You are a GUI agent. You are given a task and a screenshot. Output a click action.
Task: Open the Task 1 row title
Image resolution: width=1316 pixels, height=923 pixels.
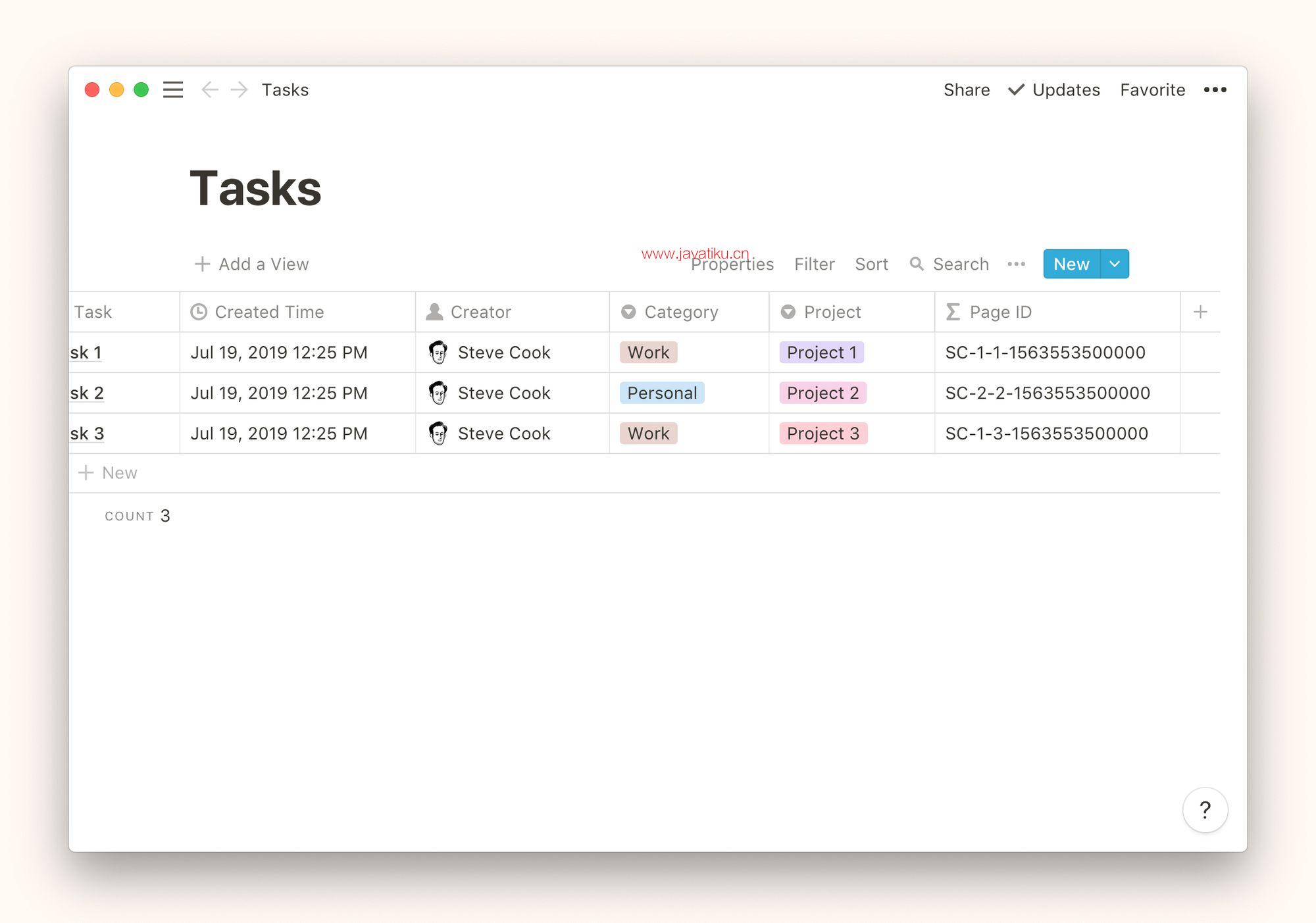[x=86, y=353]
